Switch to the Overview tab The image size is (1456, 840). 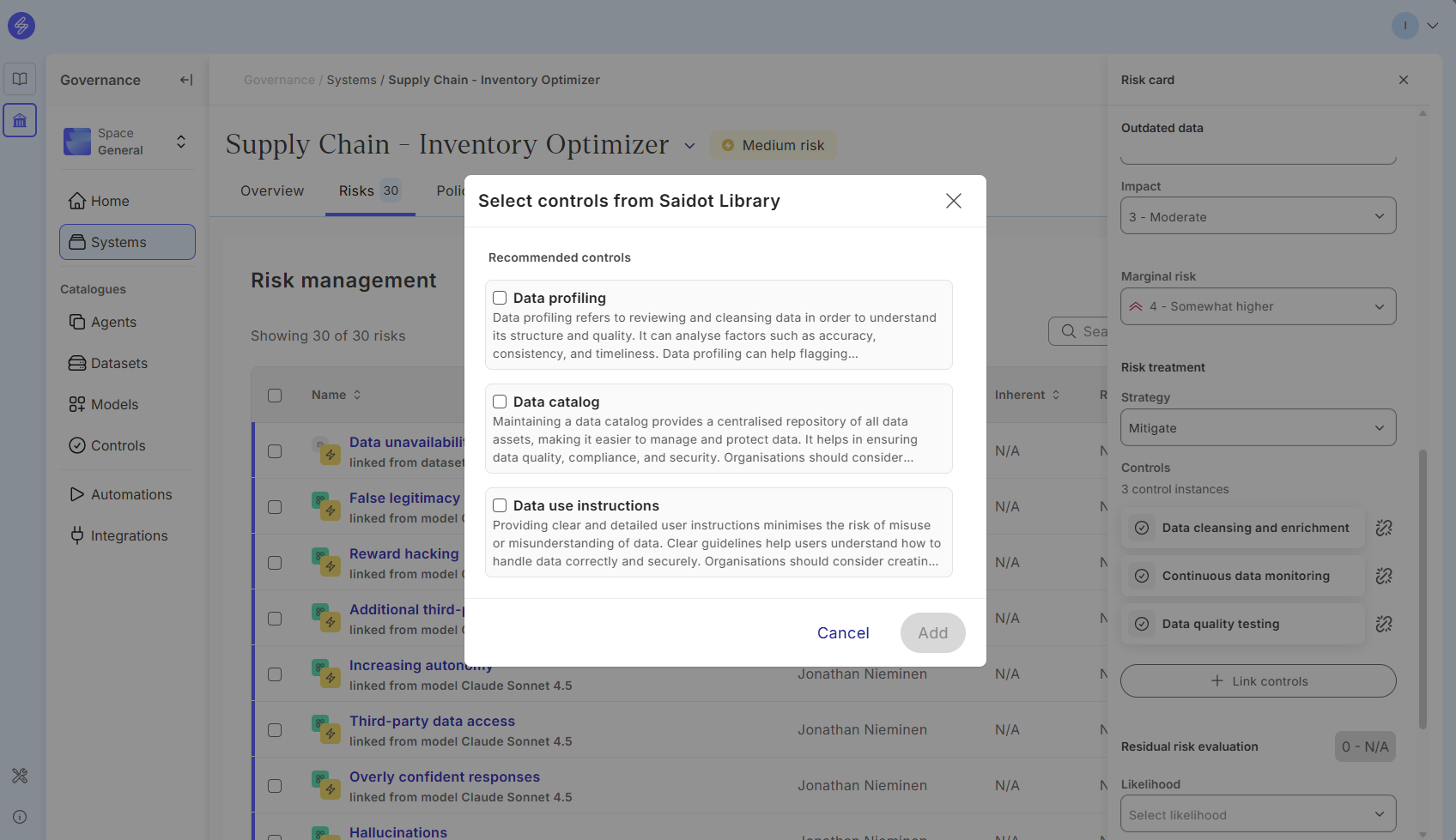click(x=272, y=190)
